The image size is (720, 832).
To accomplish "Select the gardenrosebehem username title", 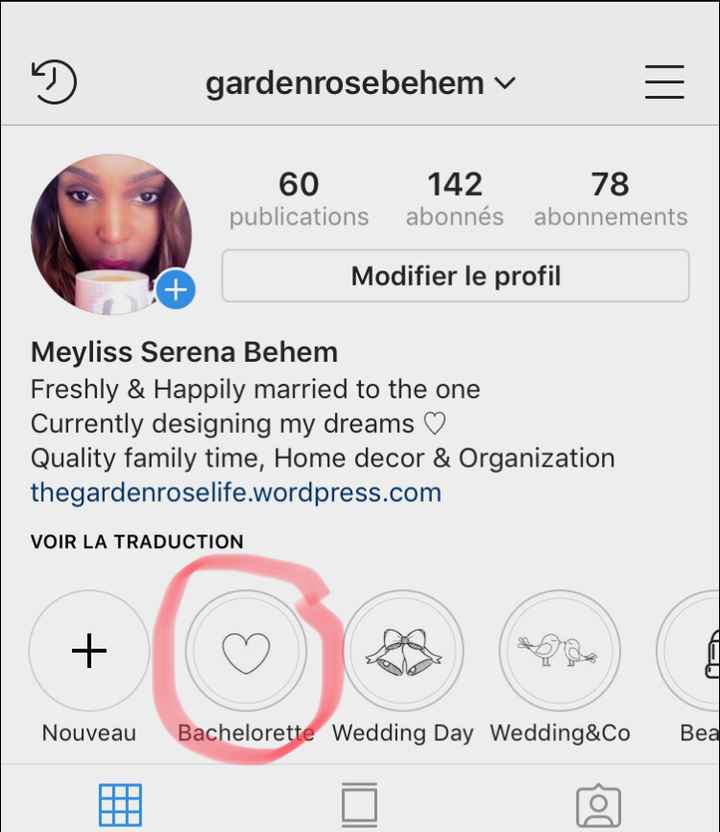I will coord(345,83).
